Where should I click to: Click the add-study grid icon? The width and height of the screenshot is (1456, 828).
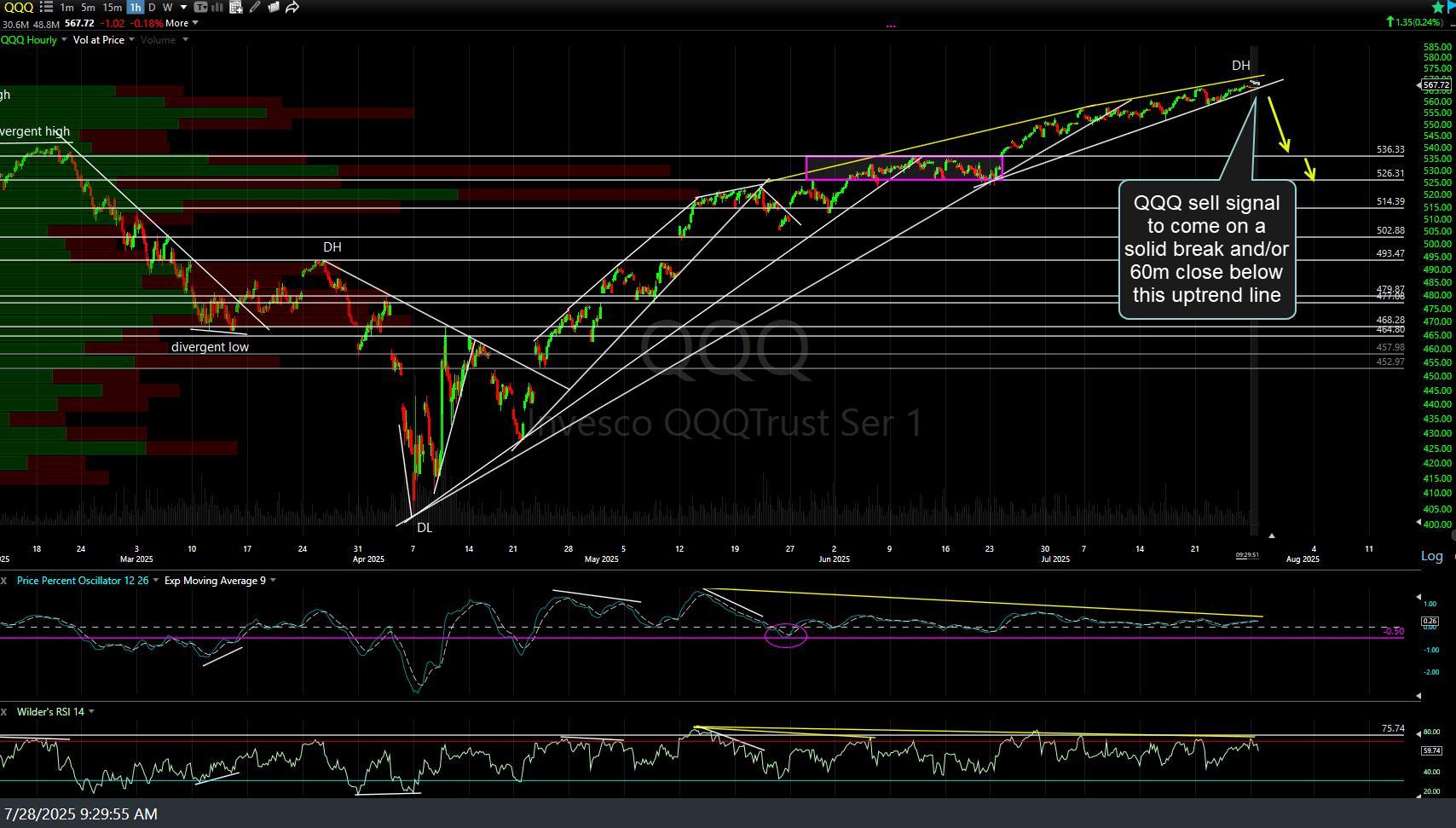236,7
